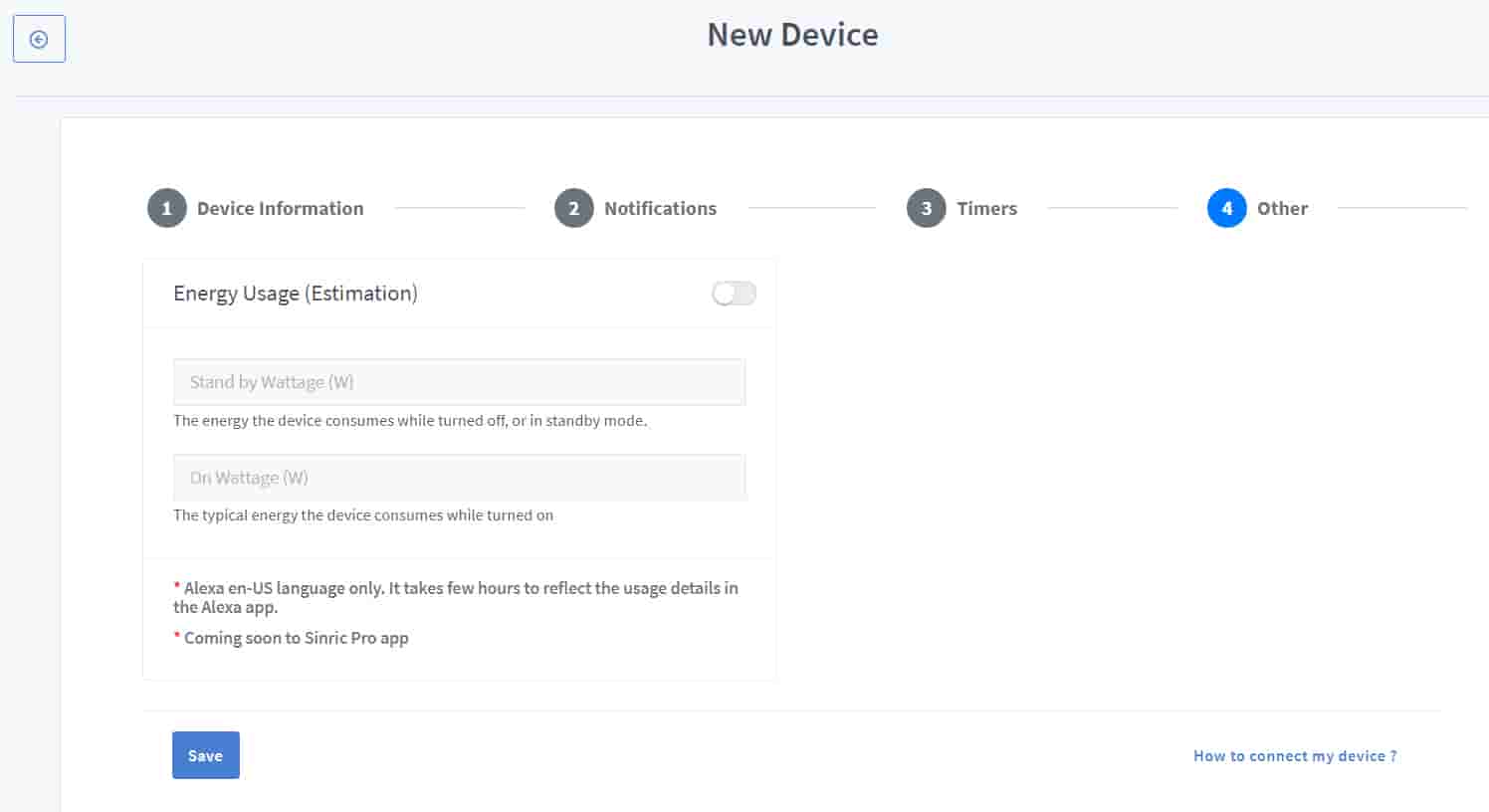Click the step 3 circle icon
This screenshot has width=1489, height=812.
(x=926, y=208)
